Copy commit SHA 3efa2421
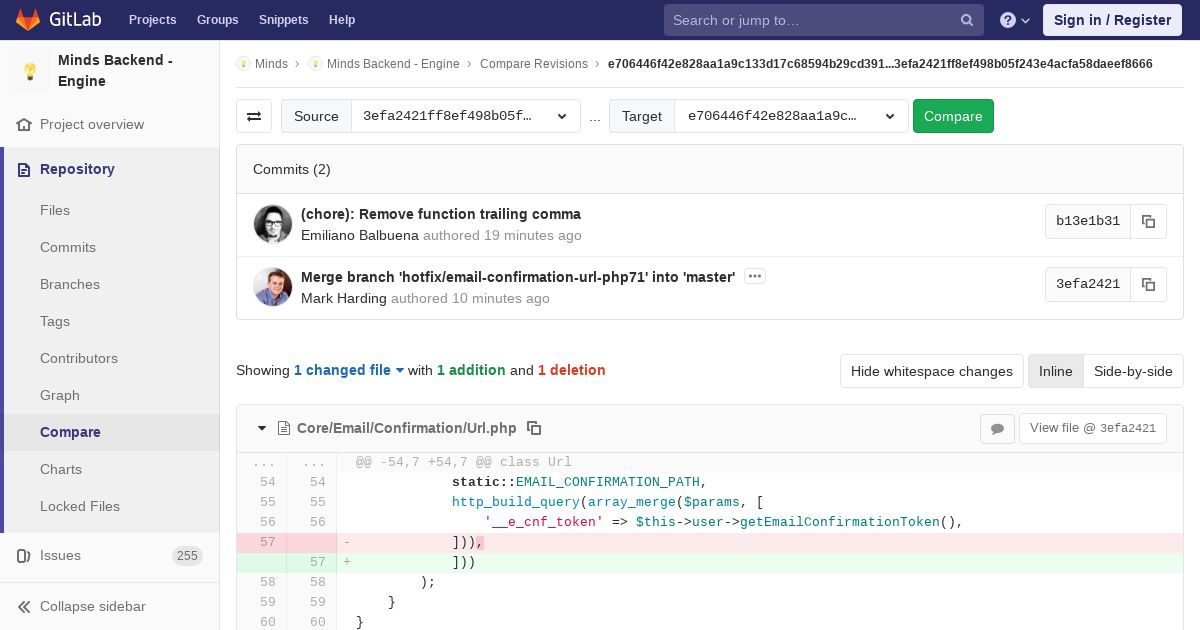Viewport: 1200px width, 630px height. point(1148,284)
